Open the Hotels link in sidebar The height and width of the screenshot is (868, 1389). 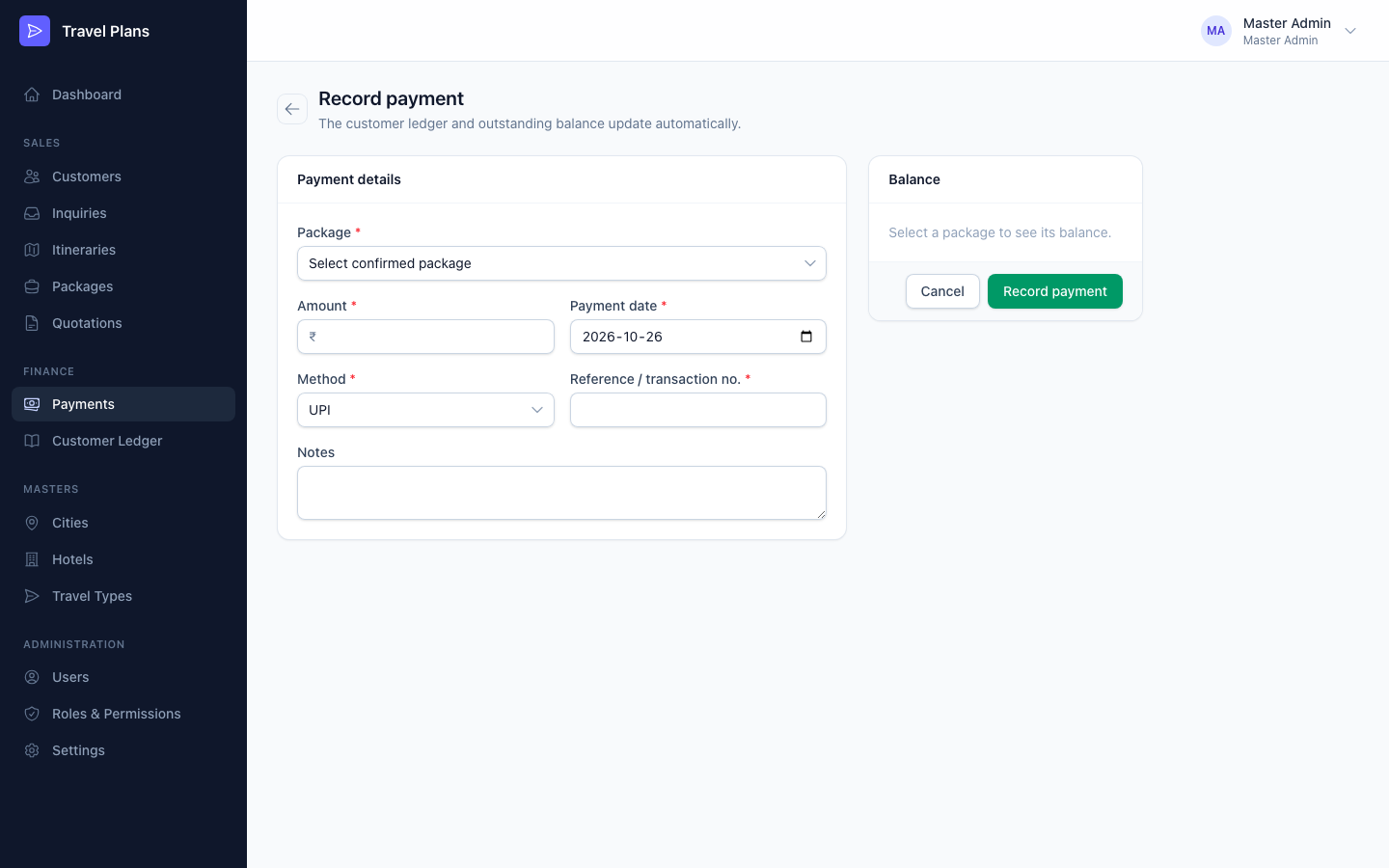click(x=123, y=559)
